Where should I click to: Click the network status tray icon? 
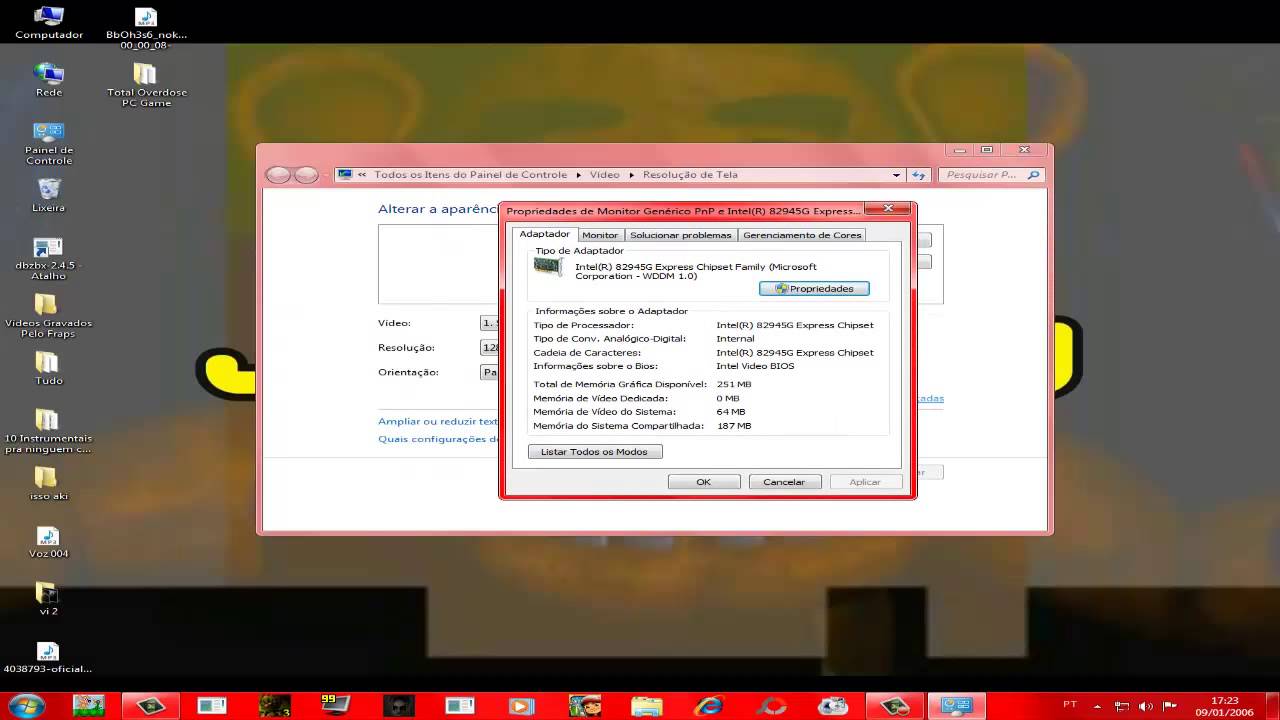(x=1122, y=706)
